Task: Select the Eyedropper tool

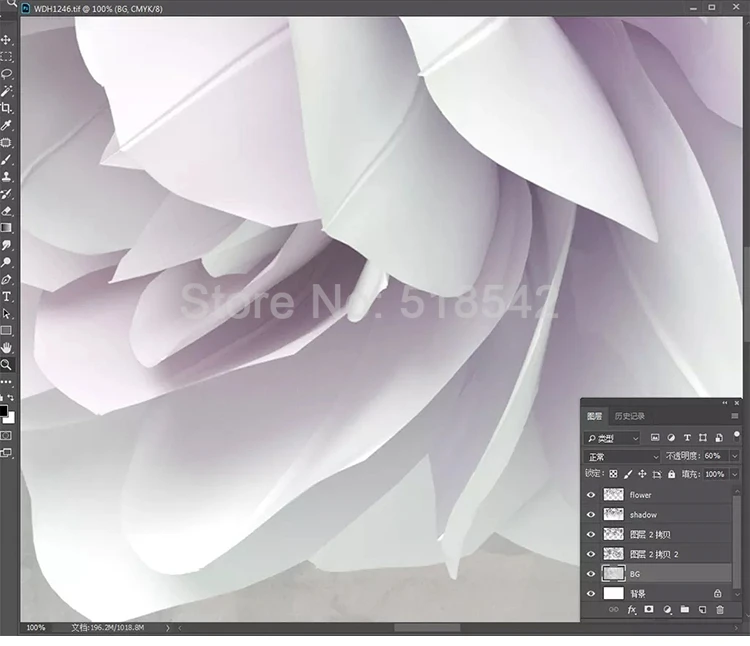Action: point(6,125)
